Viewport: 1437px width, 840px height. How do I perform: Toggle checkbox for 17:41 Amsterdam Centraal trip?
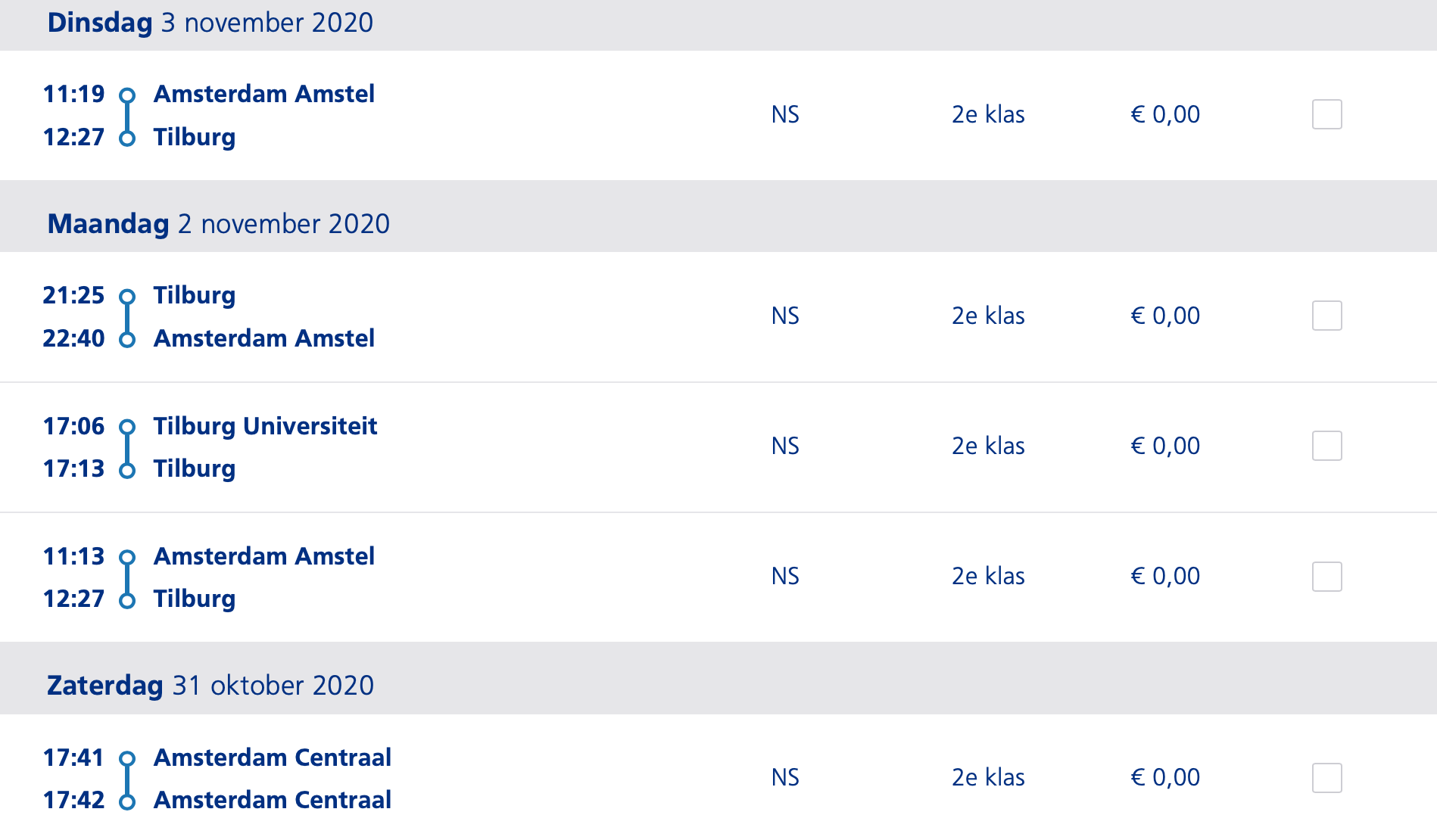pos(1326,778)
